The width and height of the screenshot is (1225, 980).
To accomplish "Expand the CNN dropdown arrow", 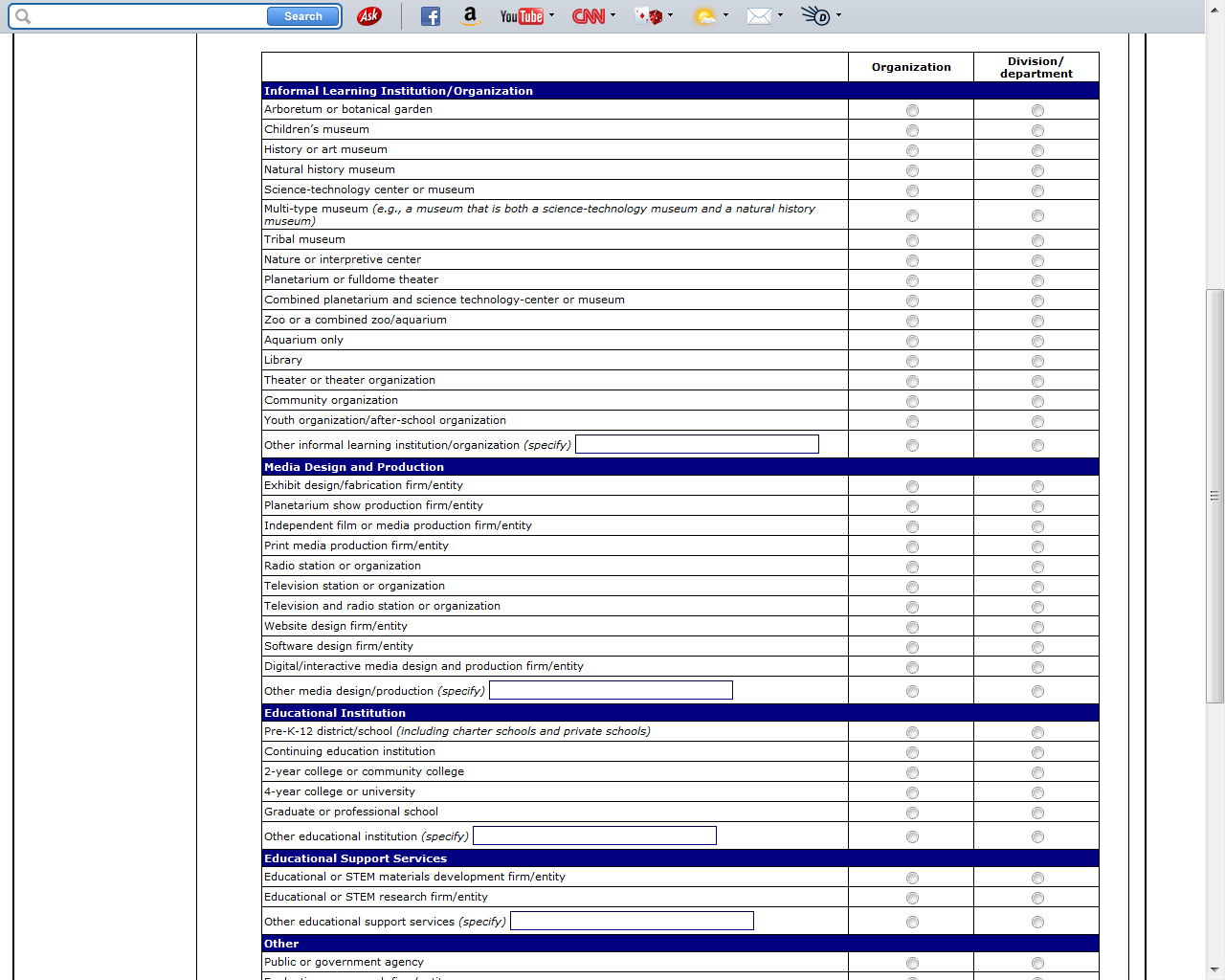I will 613,15.
